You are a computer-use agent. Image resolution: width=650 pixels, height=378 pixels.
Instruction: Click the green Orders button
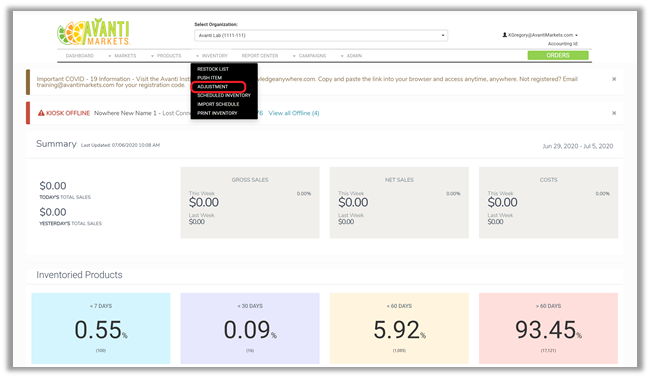tap(558, 55)
